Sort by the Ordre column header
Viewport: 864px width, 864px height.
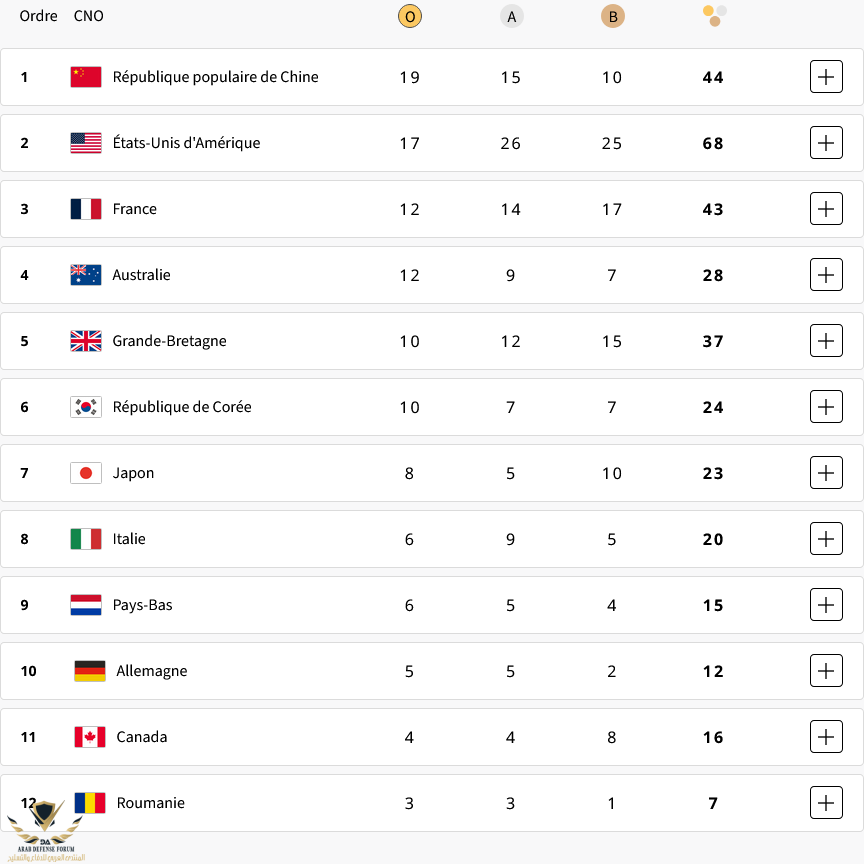38,16
